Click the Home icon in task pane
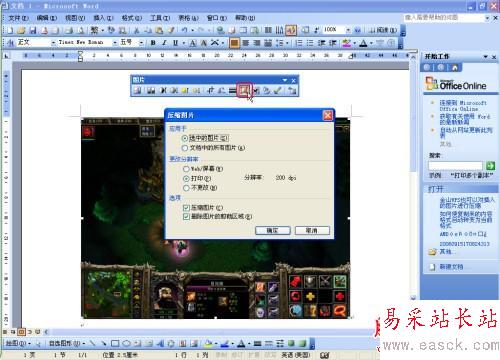This screenshot has height=360, width=500. pos(455,68)
